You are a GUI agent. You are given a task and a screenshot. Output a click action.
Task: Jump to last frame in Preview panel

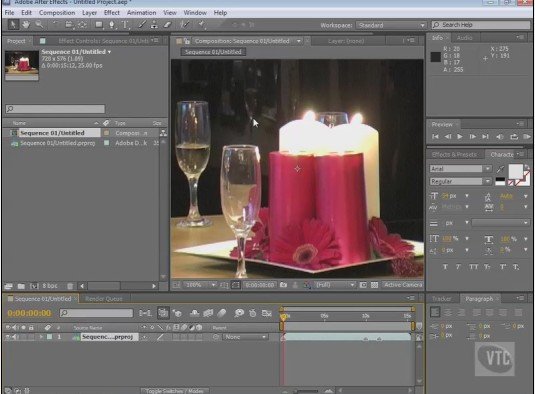(x=485, y=136)
